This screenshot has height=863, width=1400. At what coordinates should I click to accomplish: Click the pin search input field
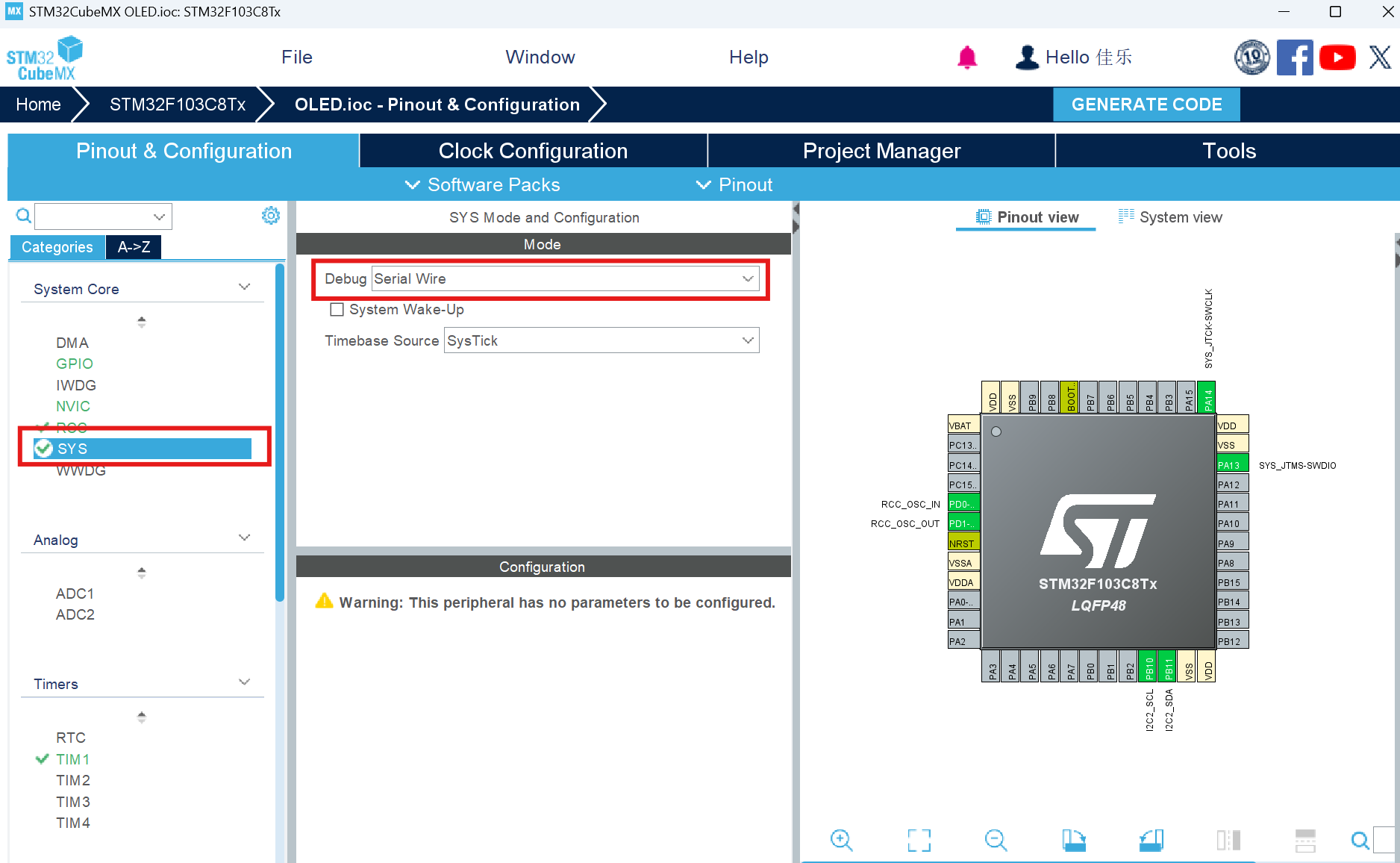point(1385,841)
